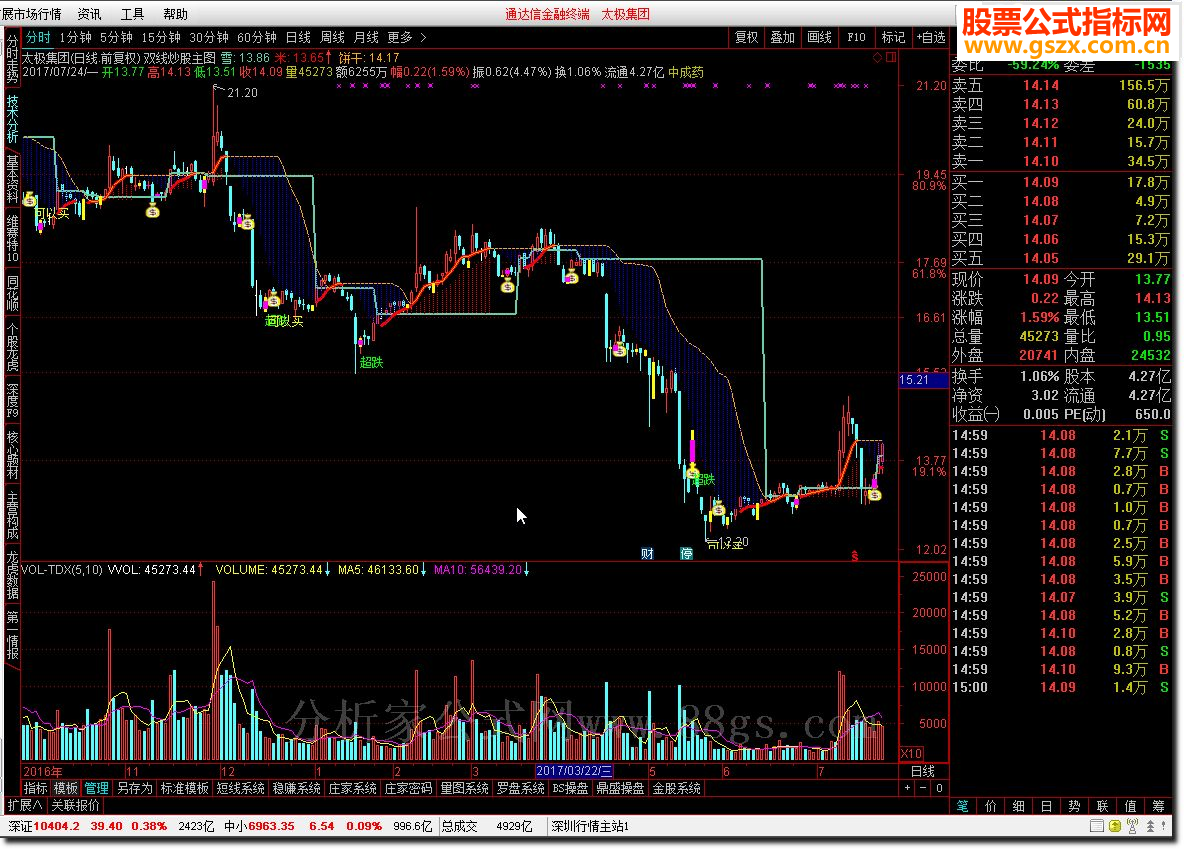The image size is (1184, 849).
Task: Open 龙虎数据 sidebar tab
Action: [12, 575]
